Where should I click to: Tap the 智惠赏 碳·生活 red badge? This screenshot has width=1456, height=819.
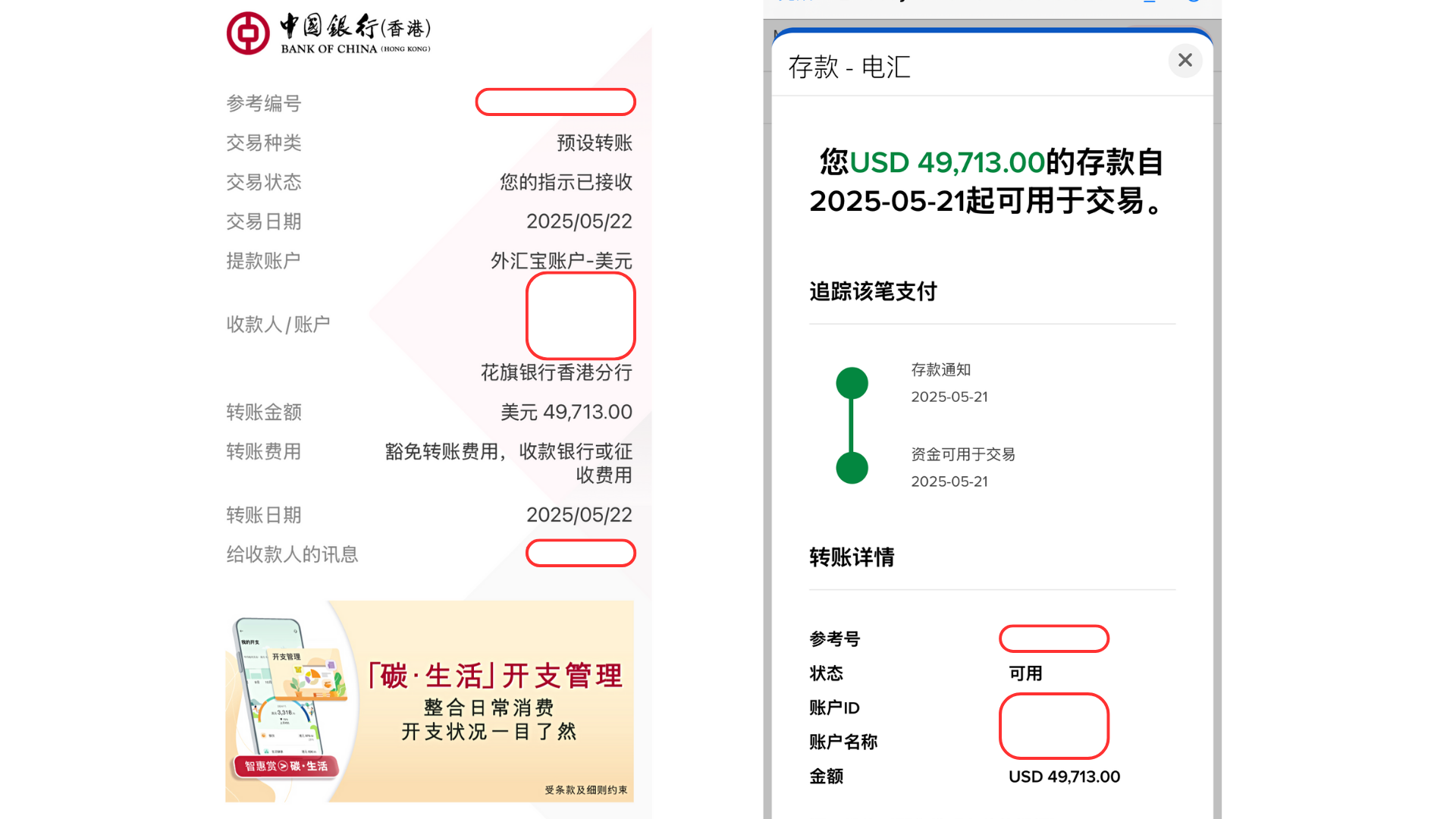(286, 766)
